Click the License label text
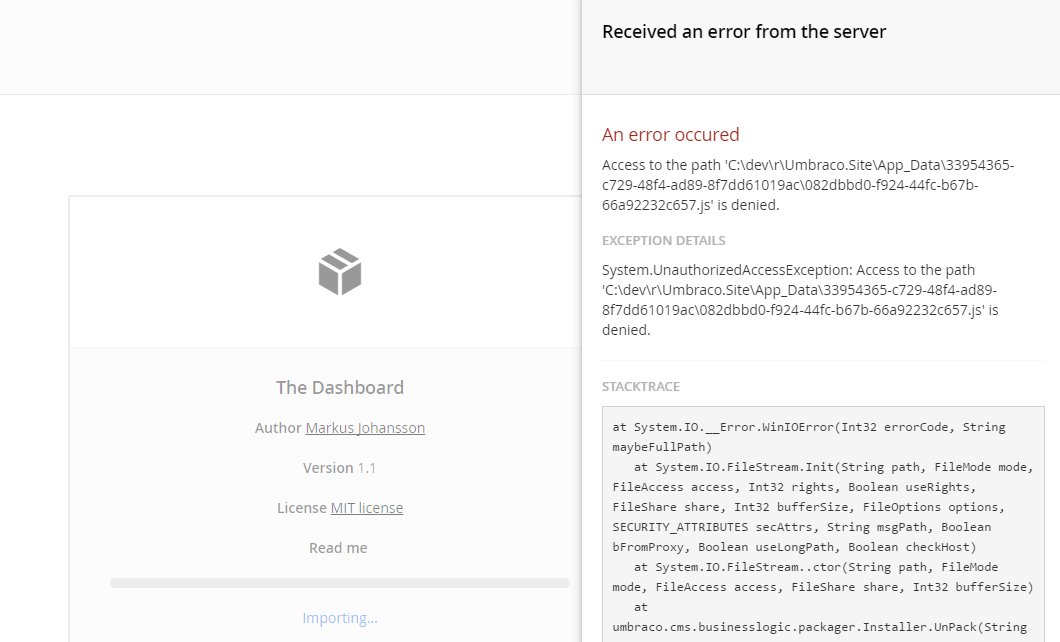The height and width of the screenshot is (642, 1060). coord(302,508)
